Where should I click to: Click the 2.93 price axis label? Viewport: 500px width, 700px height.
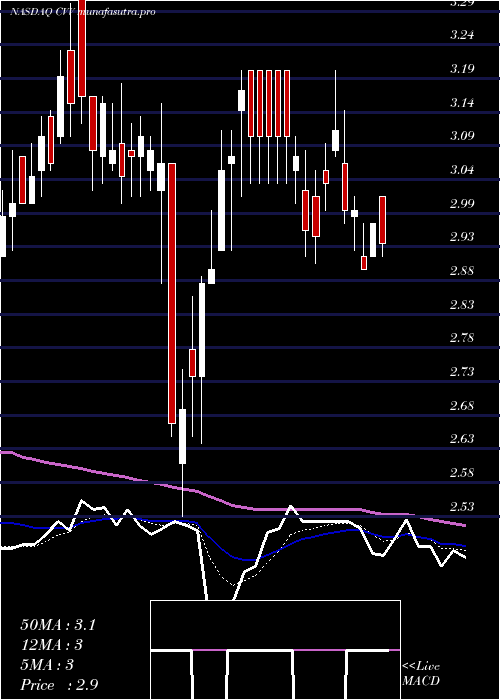(462, 237)
